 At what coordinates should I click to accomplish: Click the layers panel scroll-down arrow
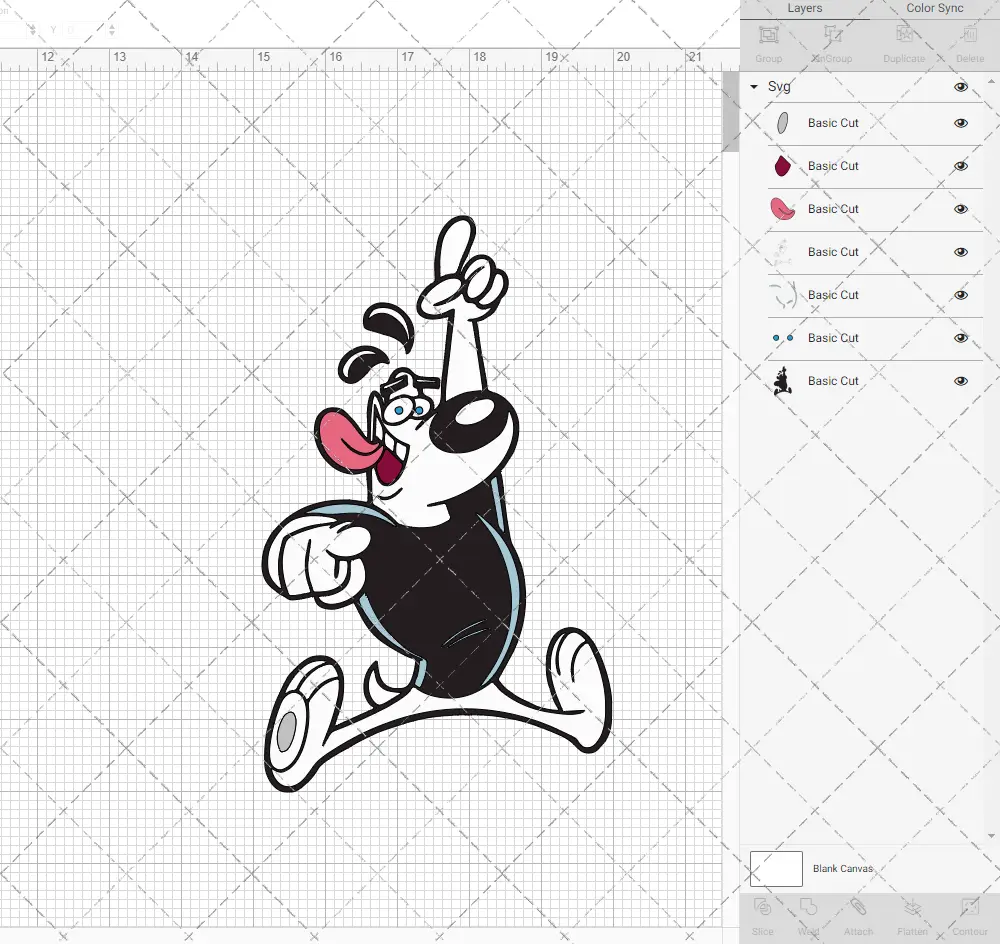pyautogui.click(x=990, y=836)
